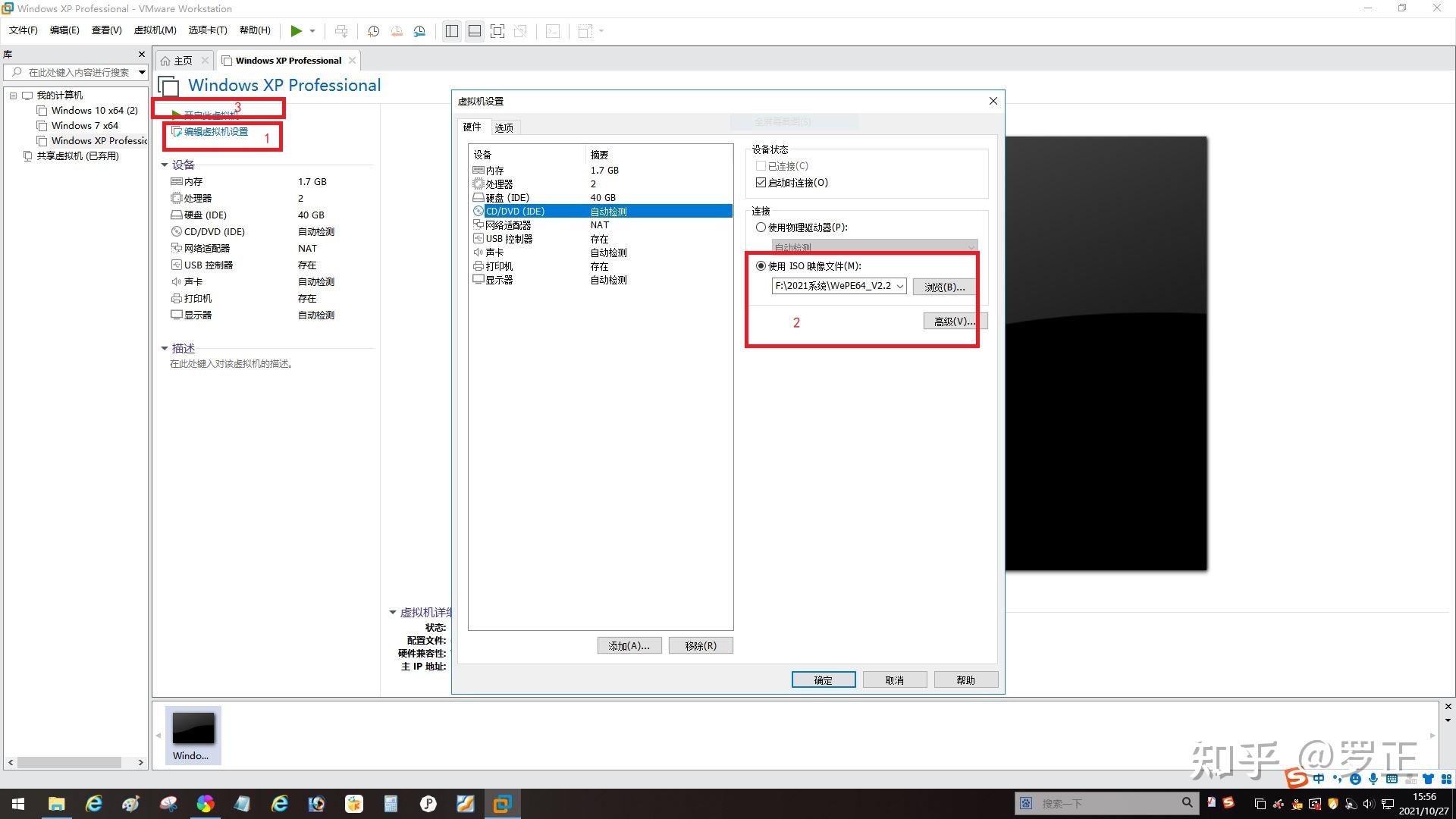Screen dimensions: 1456x819
Task: Open the snapshot manager
Action: click(x=419, y=31)
